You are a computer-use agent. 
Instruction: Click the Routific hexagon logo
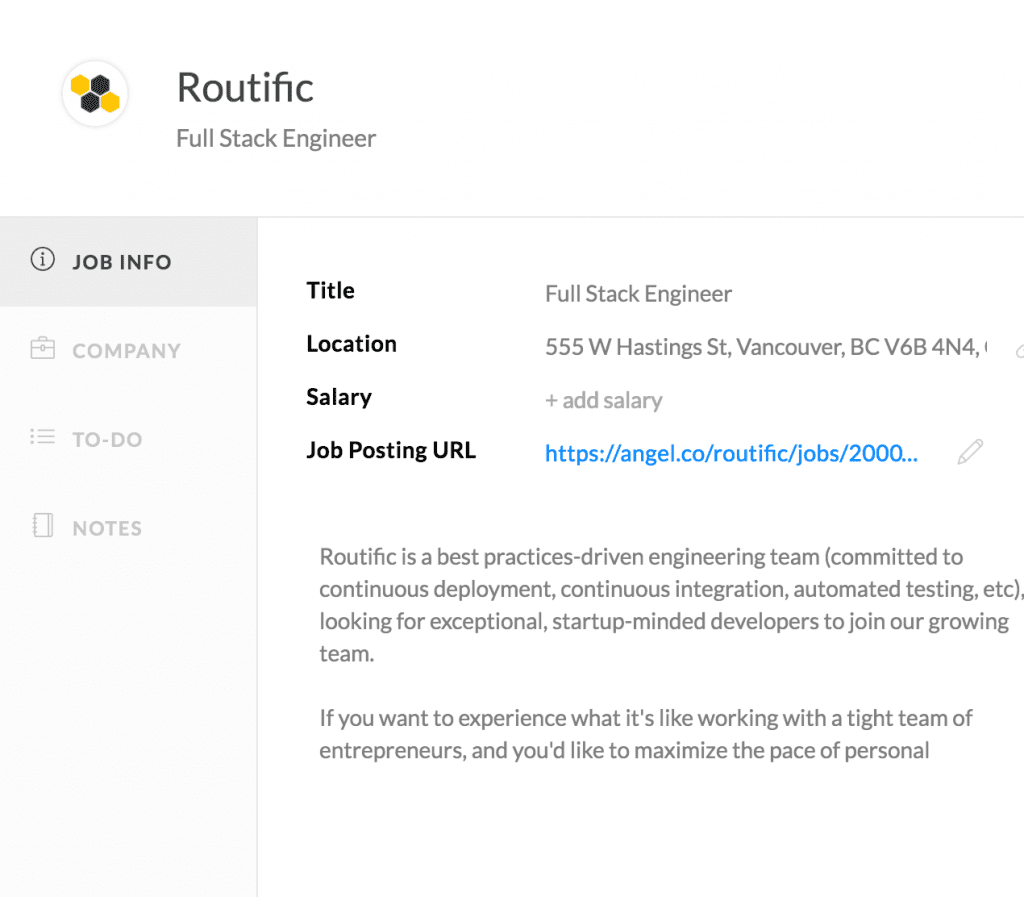[x=95, y=94]
